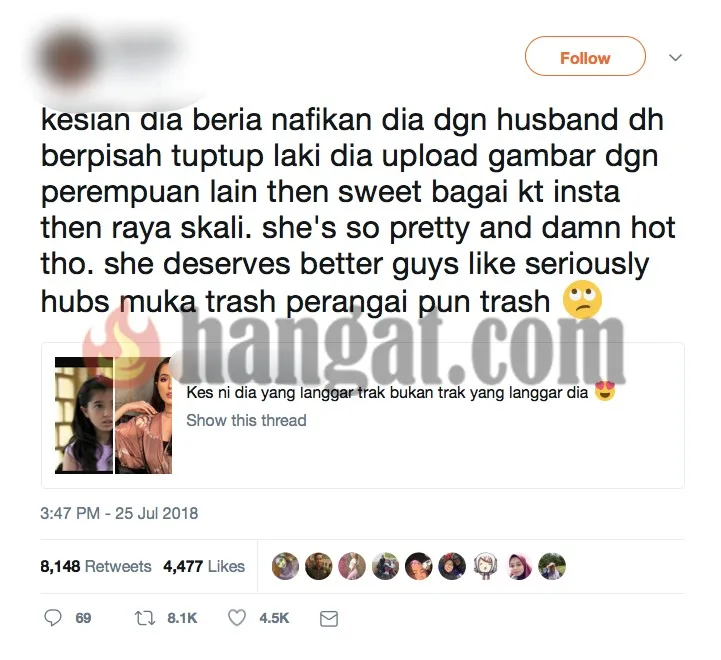The height and width of the screenshot is (660, 721).
Task: Click the second liker avatar in uniform
Action: [x=318, y=566]
